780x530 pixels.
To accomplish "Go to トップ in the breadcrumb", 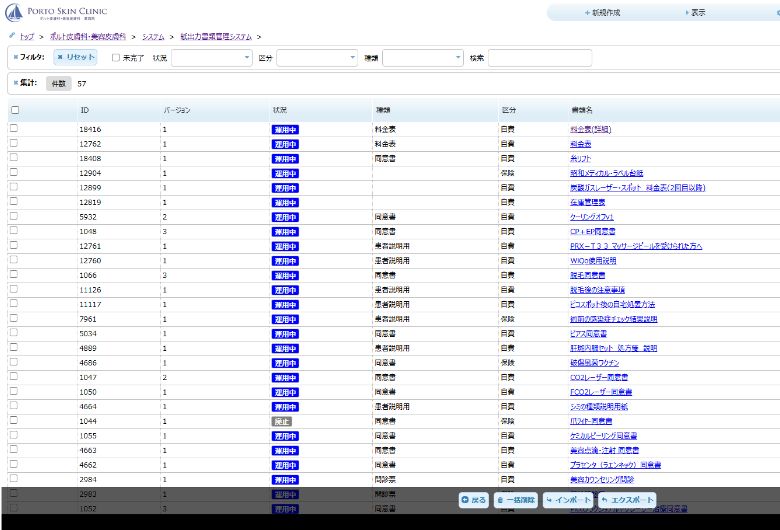I will pyautogui.click(x=27, y=37).
